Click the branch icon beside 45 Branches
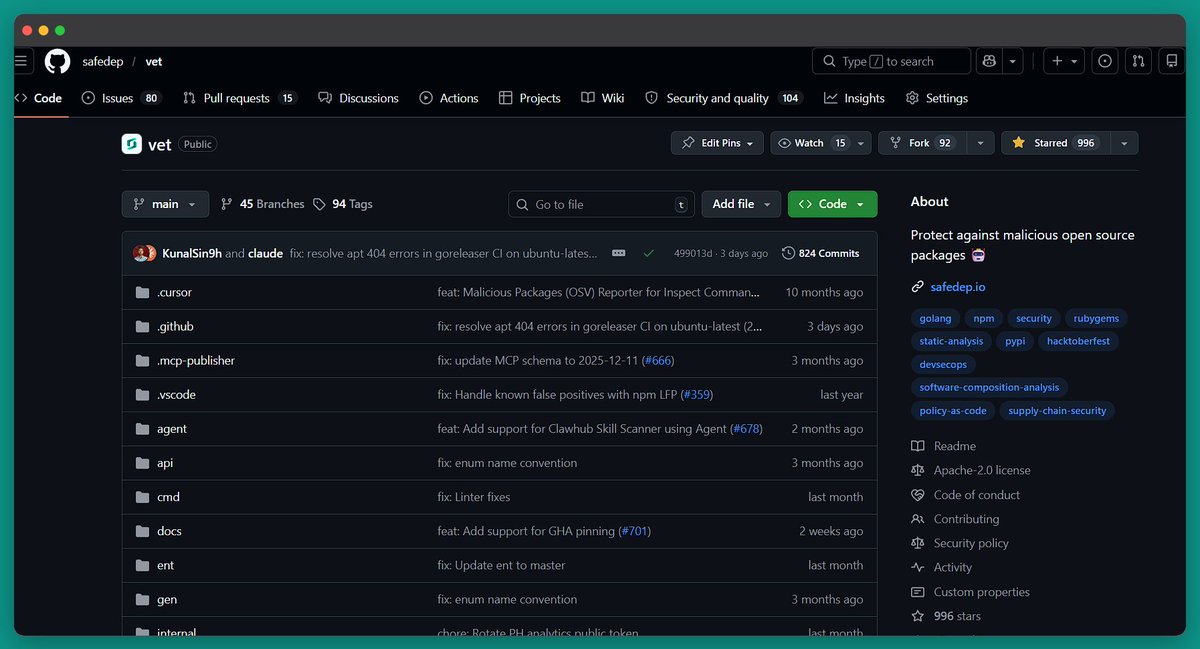Screen dimensions: 1200x649 click(x=227, y=204)
